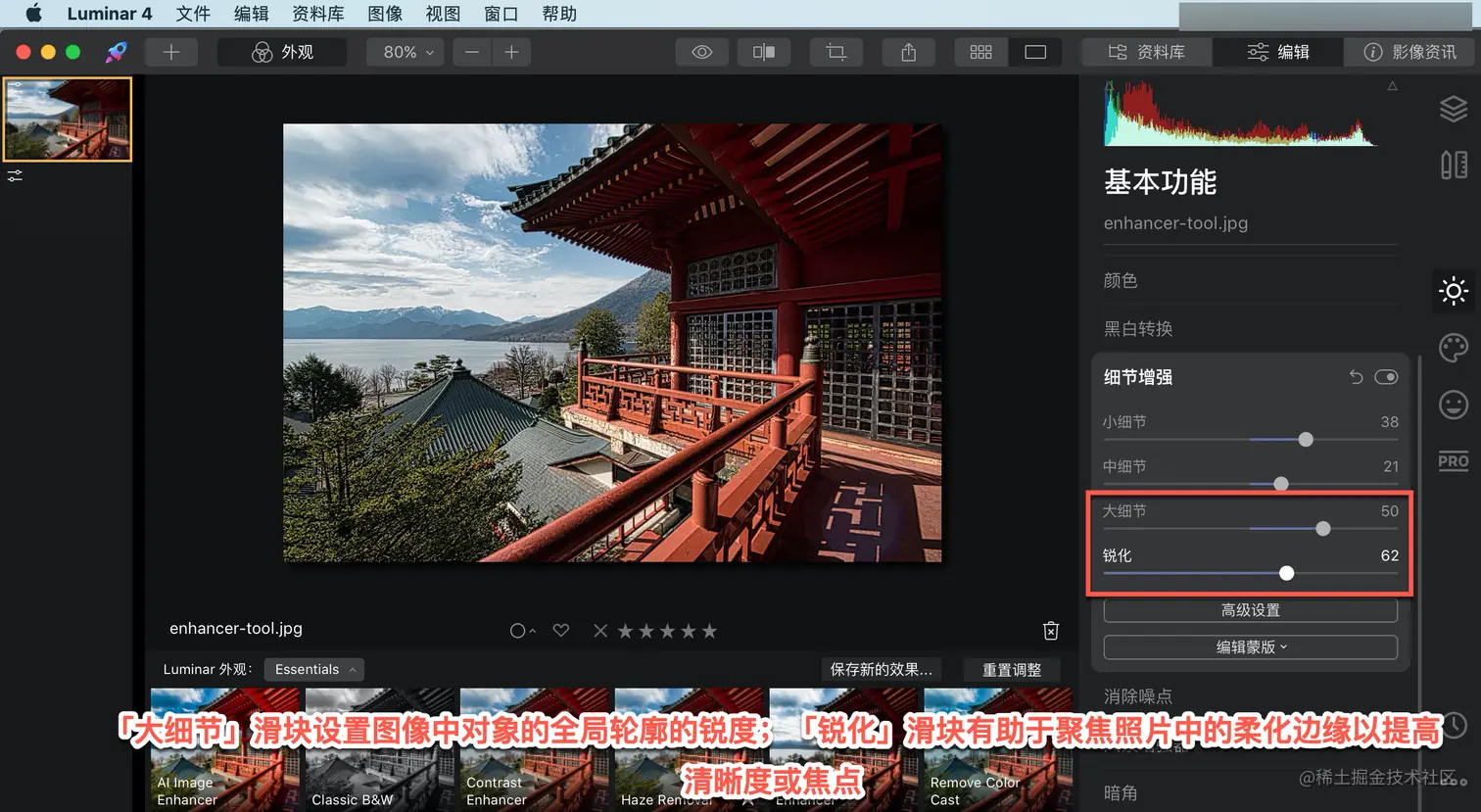Click the 大细节 slider handle
Viewport: 1481px width, 812px height.
tap(1323, 529)
